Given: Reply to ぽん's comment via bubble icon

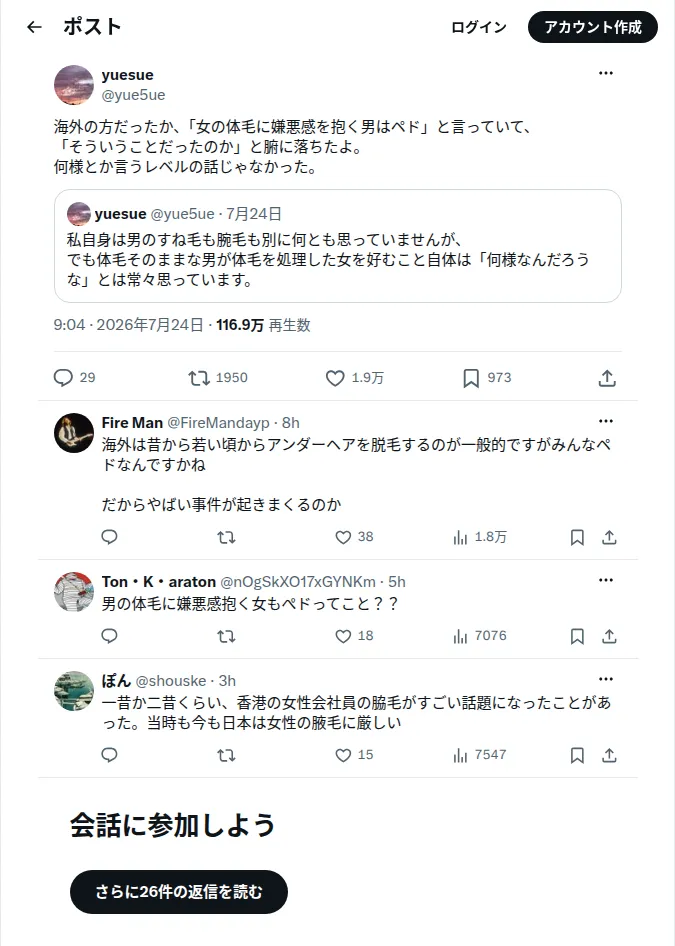Looking at the screenshot, I should point(109,755).
